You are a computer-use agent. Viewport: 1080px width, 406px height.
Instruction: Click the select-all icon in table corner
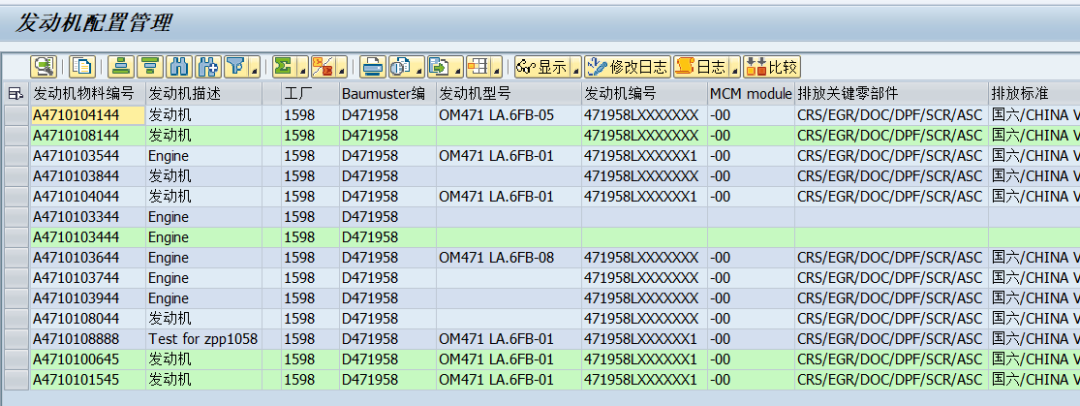(15, 93)
